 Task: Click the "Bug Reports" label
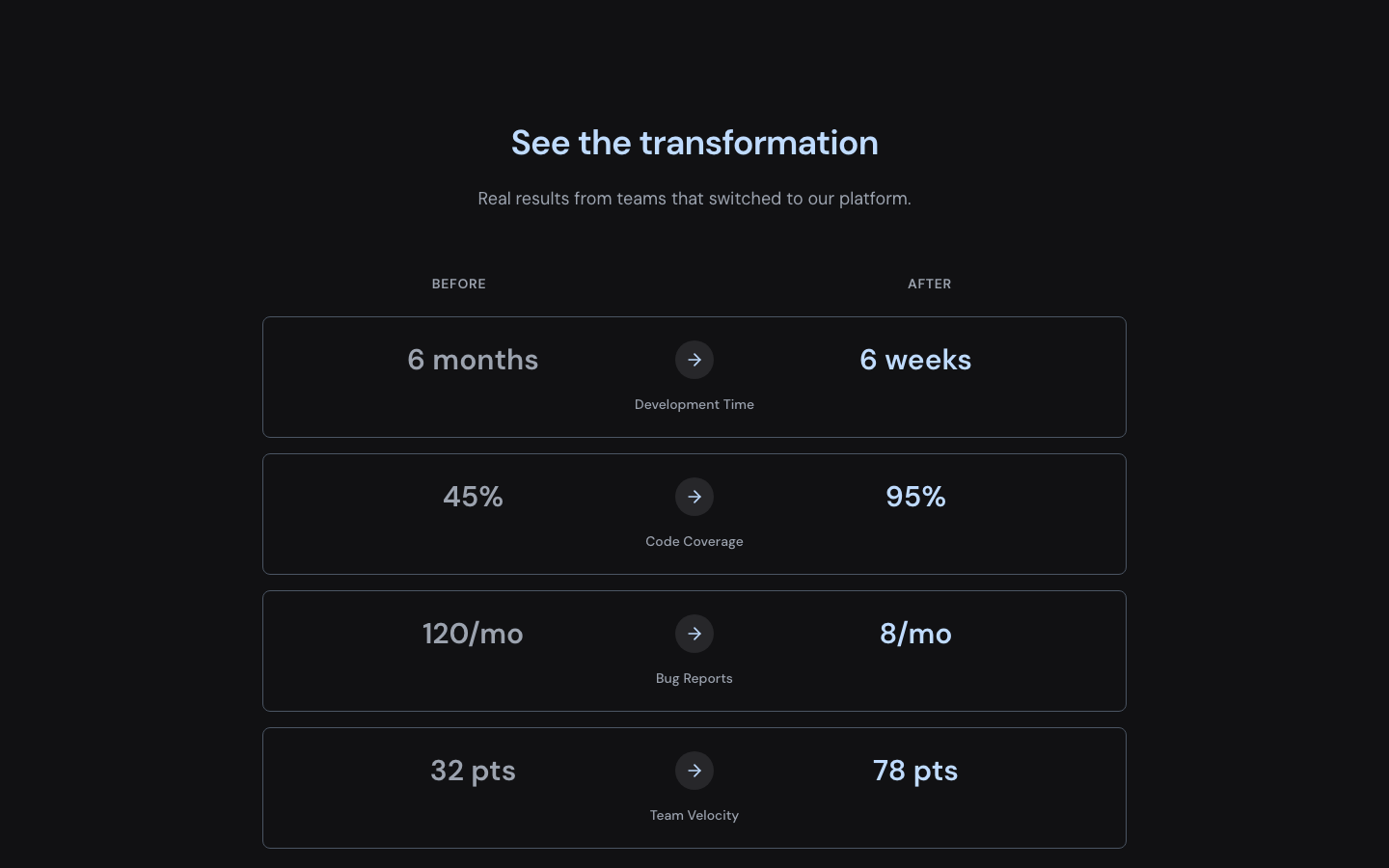click(694, 678)
